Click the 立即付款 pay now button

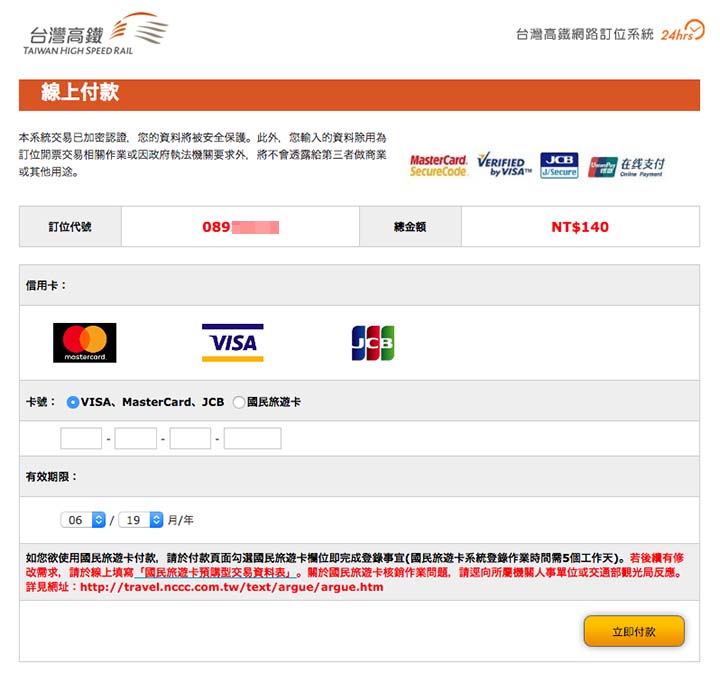(x=634, y=631)
